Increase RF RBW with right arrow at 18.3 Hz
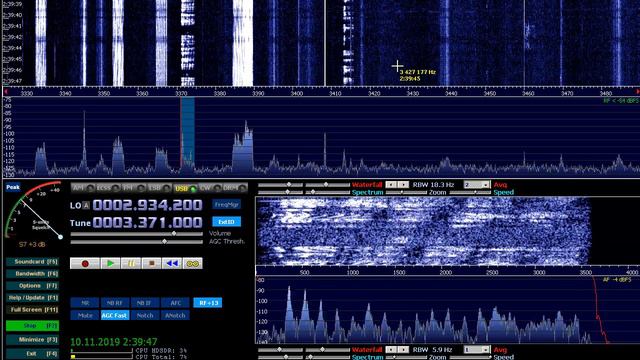The image size is (640, 360). click(x=403, y=185)
